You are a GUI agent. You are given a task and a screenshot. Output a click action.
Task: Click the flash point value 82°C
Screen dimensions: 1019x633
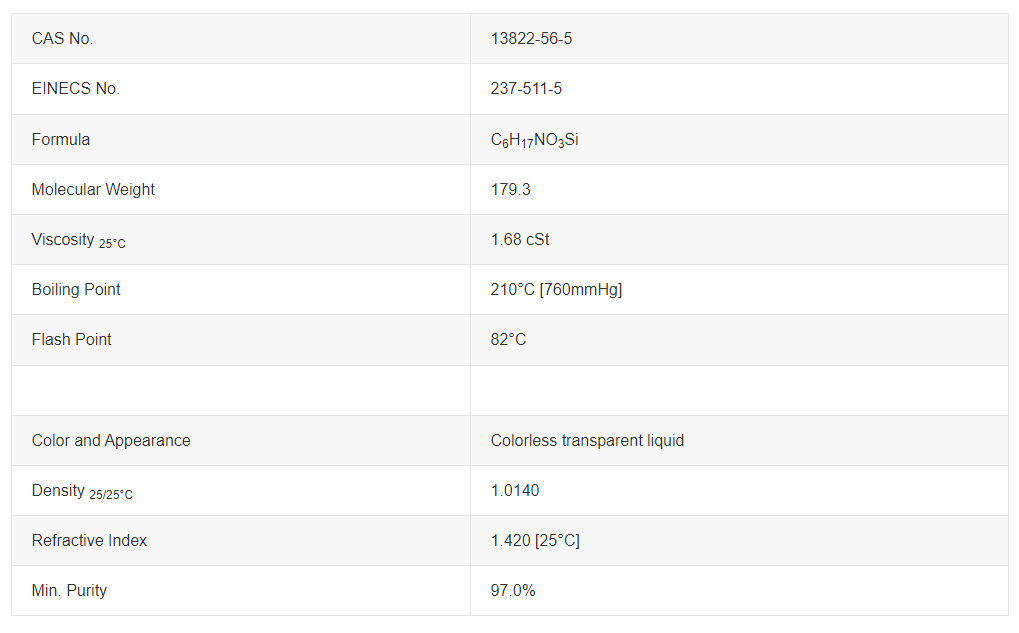(508, 340)
